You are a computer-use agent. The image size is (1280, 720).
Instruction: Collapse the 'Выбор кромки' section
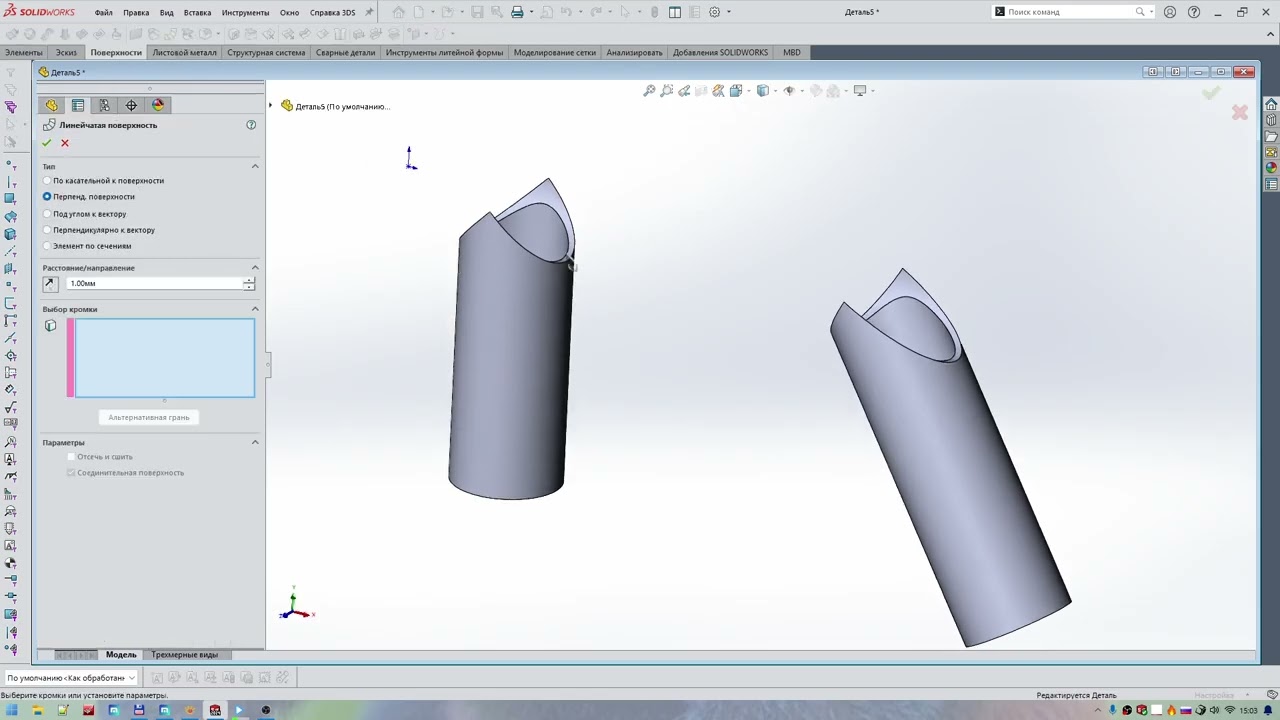point(255,309)
